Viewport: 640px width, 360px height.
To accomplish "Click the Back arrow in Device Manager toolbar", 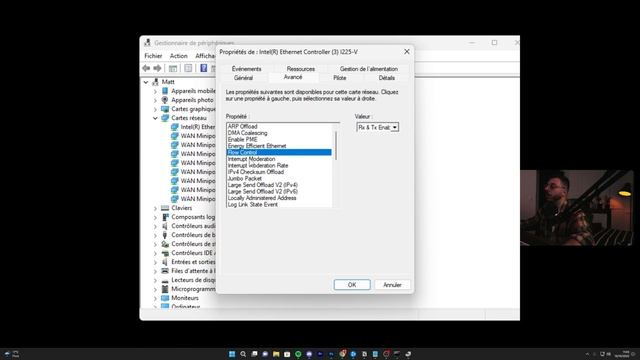I will (x=146, y=68).
